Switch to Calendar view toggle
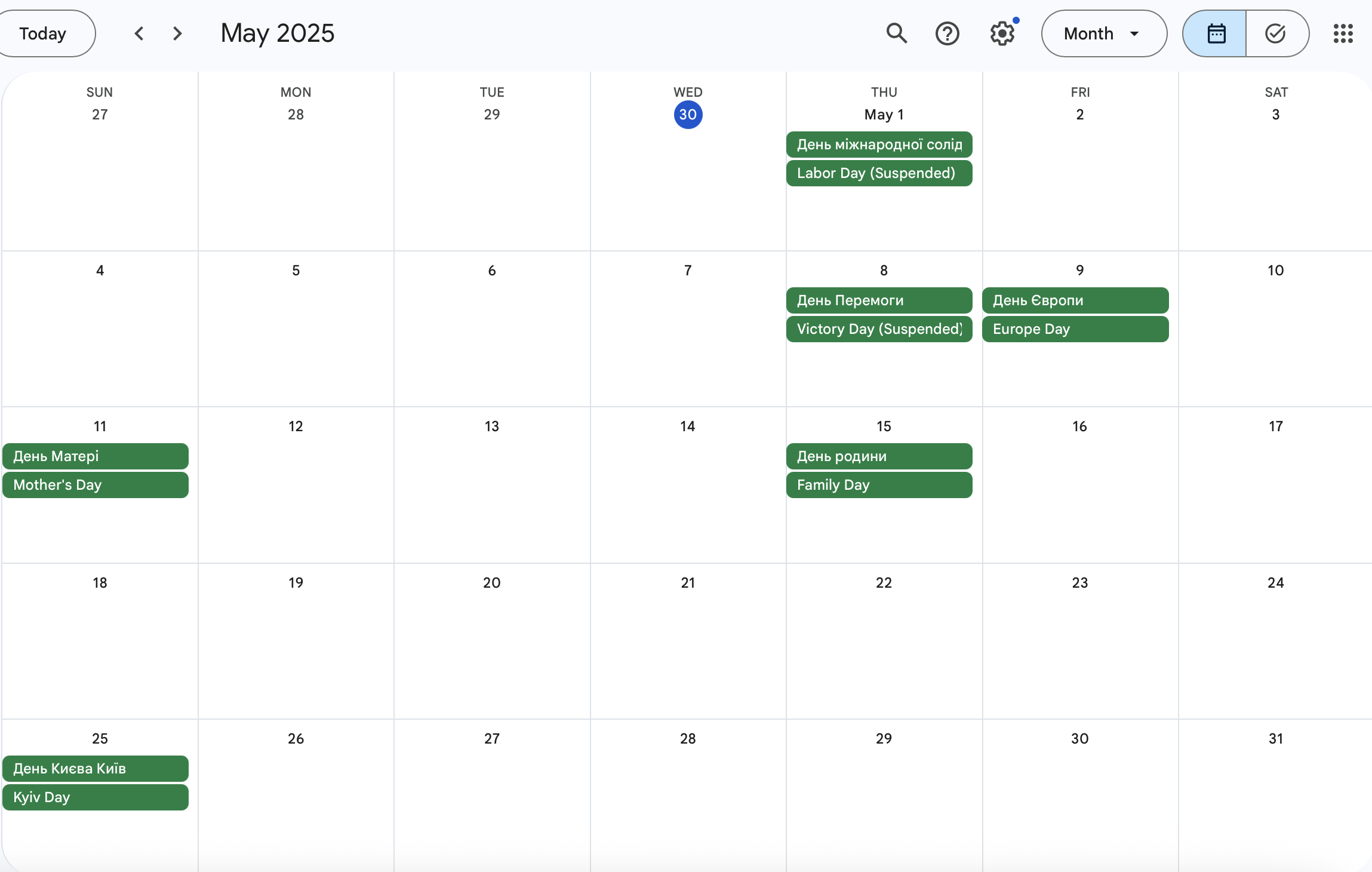This screenshot has height=872, width=1372. coord(1216,33)
